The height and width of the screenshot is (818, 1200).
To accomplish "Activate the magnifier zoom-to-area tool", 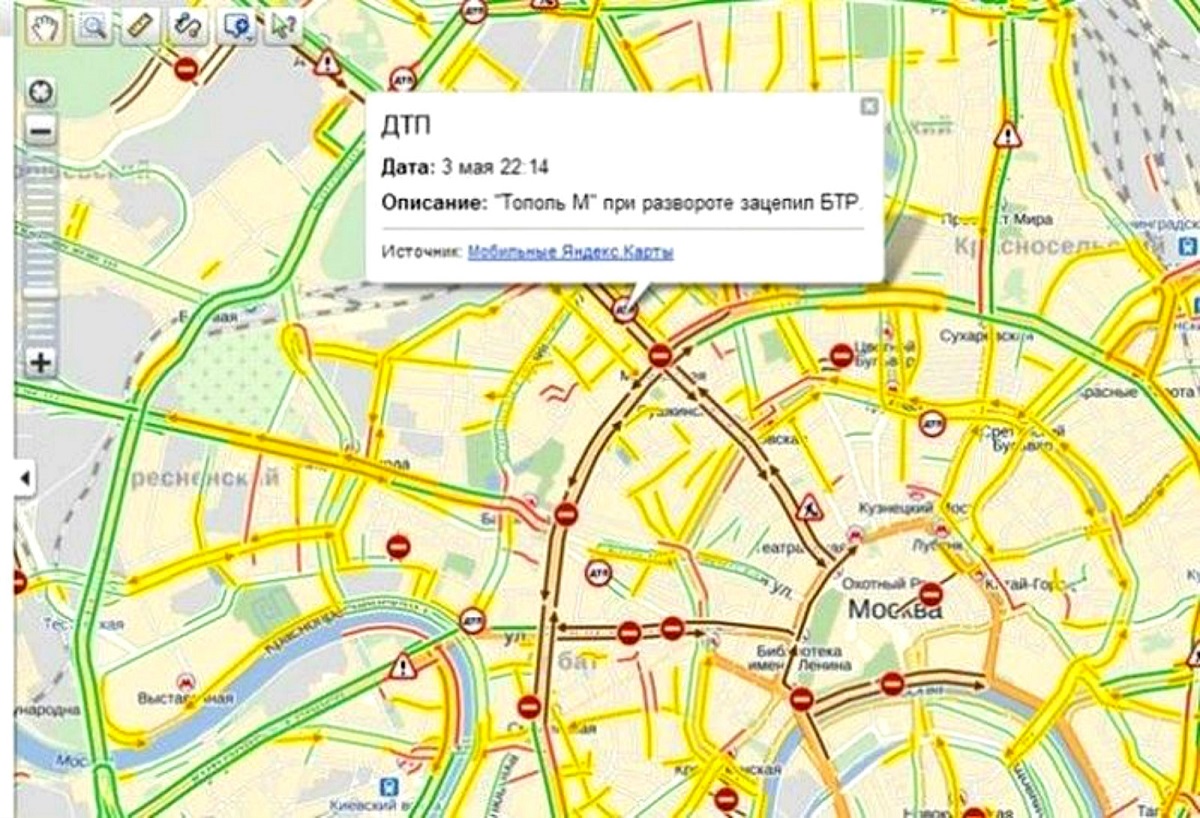I will tap(94, 26).
